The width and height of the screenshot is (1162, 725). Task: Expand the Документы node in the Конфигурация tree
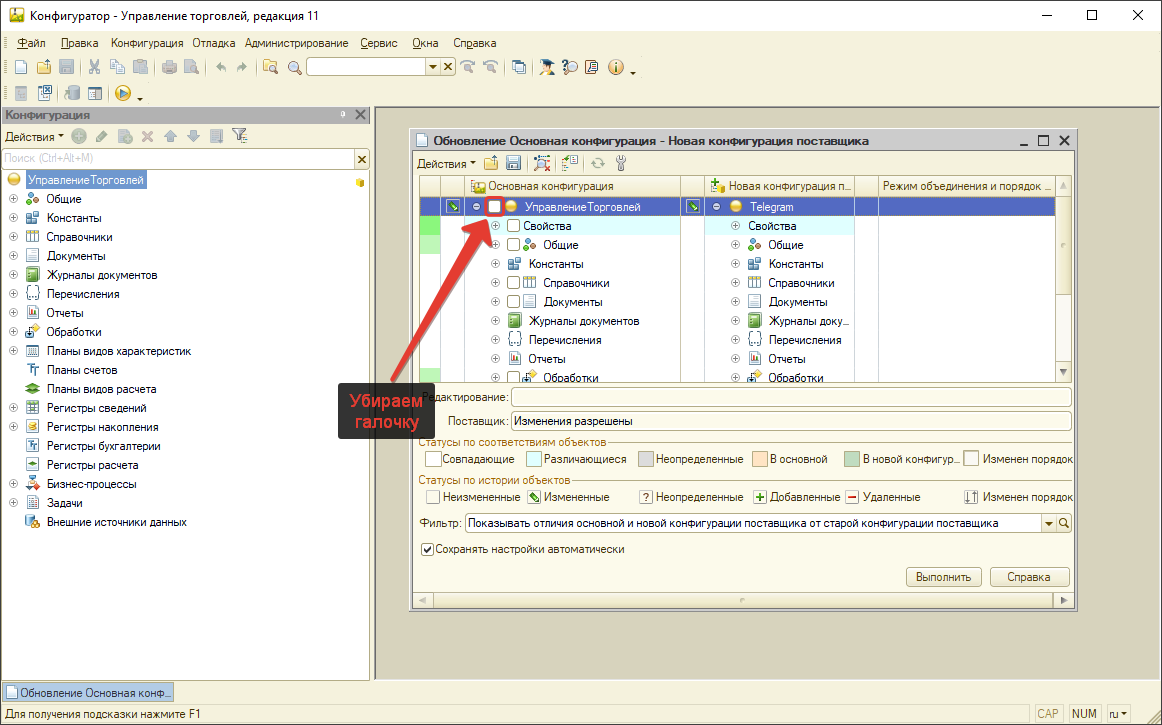point(13,256)
